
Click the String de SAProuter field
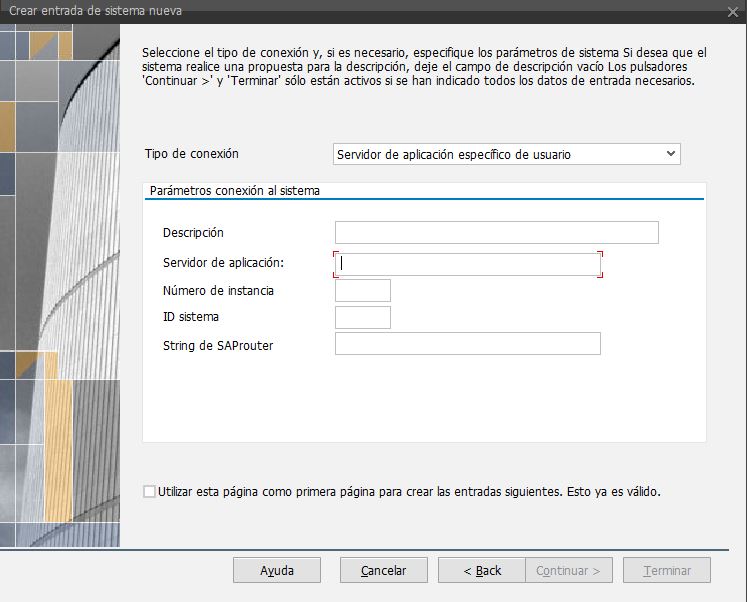[x=467, y=344]
